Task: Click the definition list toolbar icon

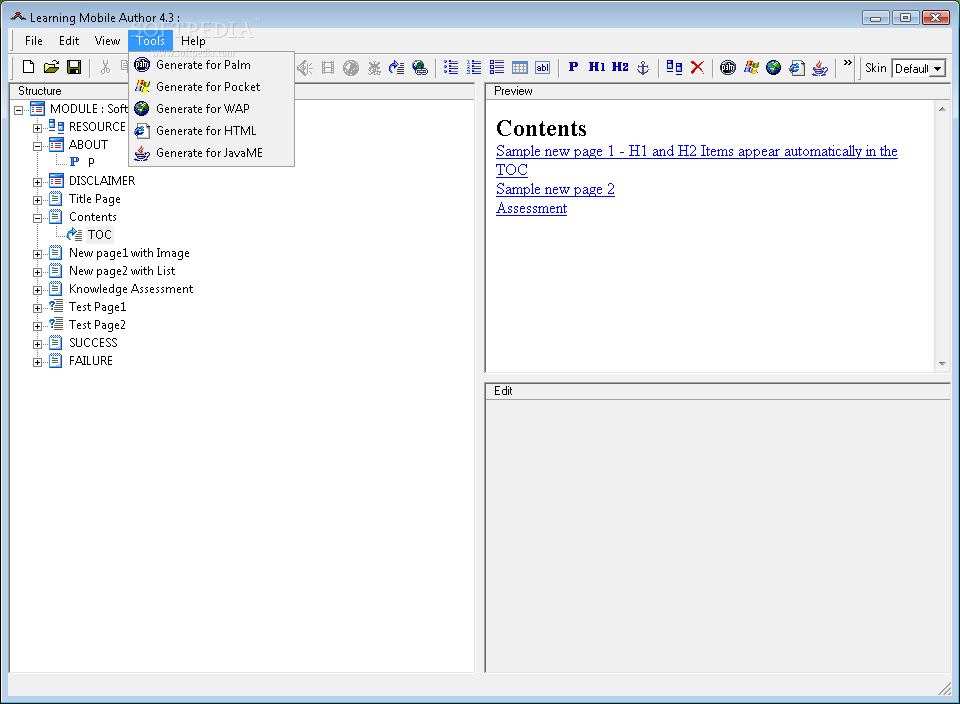Action: pyautogui.click(x=497, y=67)
